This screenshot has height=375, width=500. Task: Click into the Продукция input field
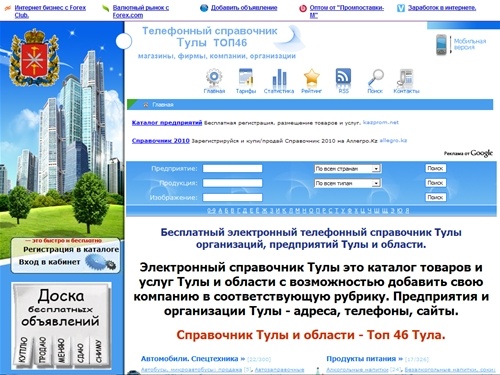pos(233,183)
